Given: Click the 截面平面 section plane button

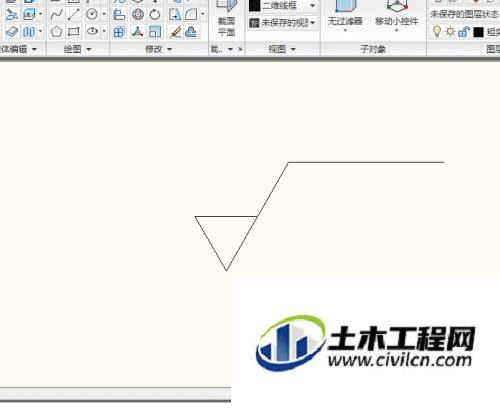Looking at the screenshot, I should tap(226, 19).
